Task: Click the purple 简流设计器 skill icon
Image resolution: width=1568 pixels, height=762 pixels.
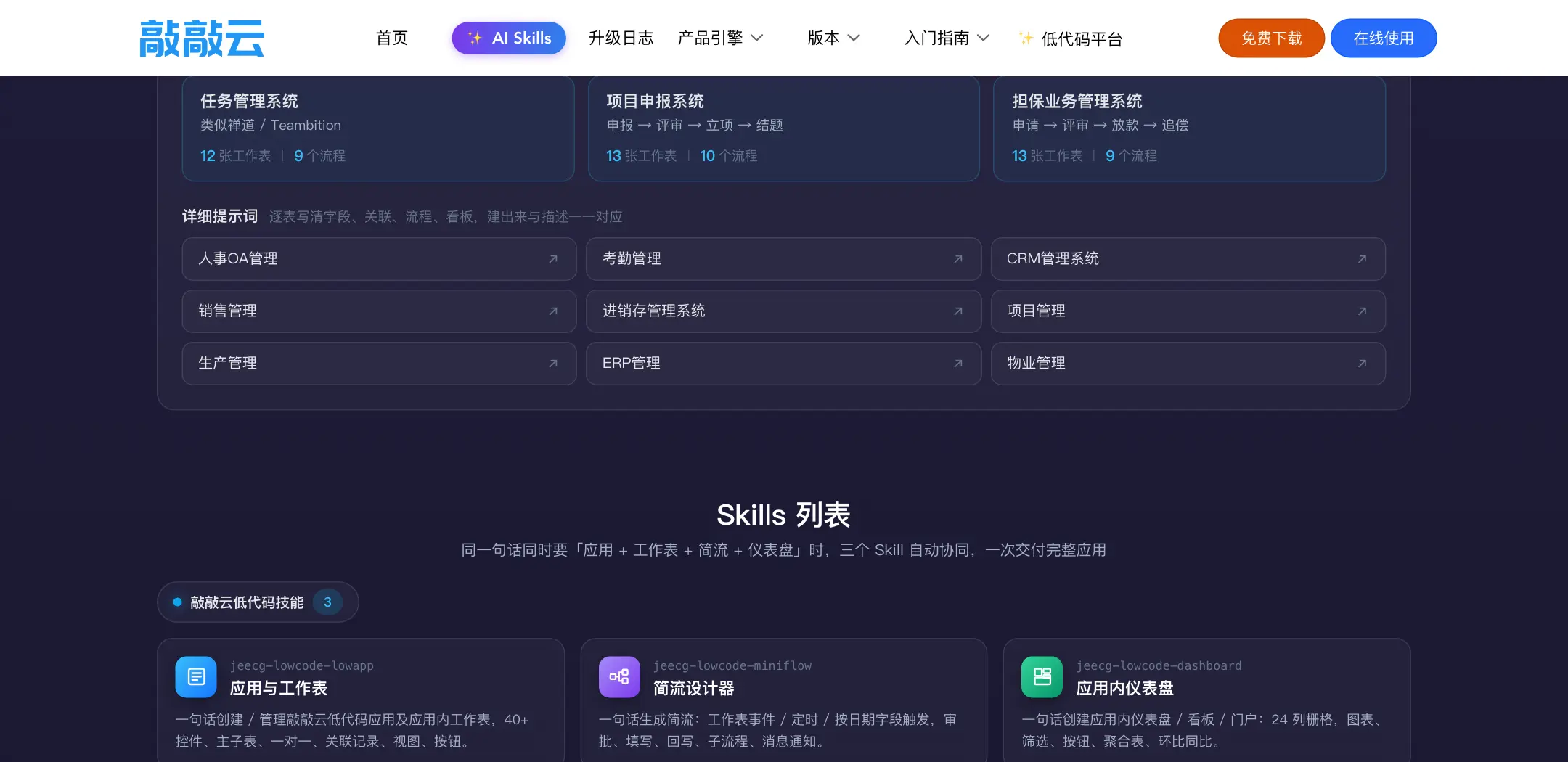Action: click(x=619, y=677)
